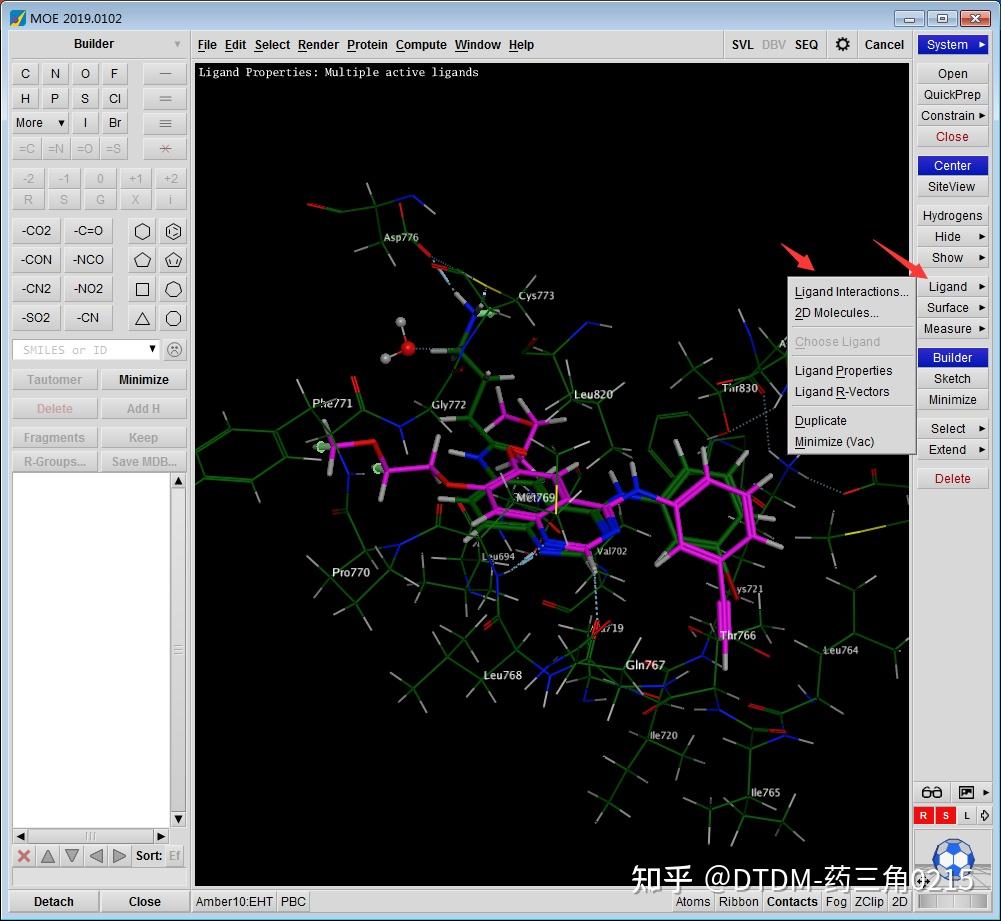Screen dimensions: 1001x921
Task: Toggle Fog rendering in footer
Action: 836,901
